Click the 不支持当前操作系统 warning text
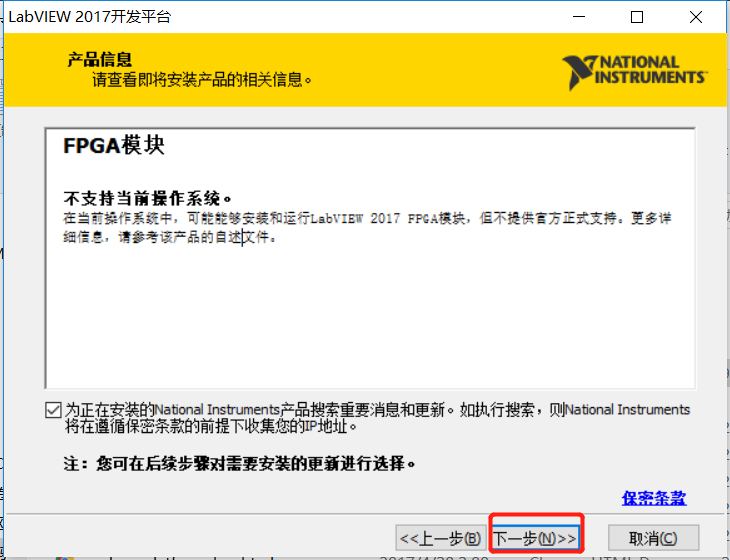This screenshot has width=730, height=560. point(148,199)
